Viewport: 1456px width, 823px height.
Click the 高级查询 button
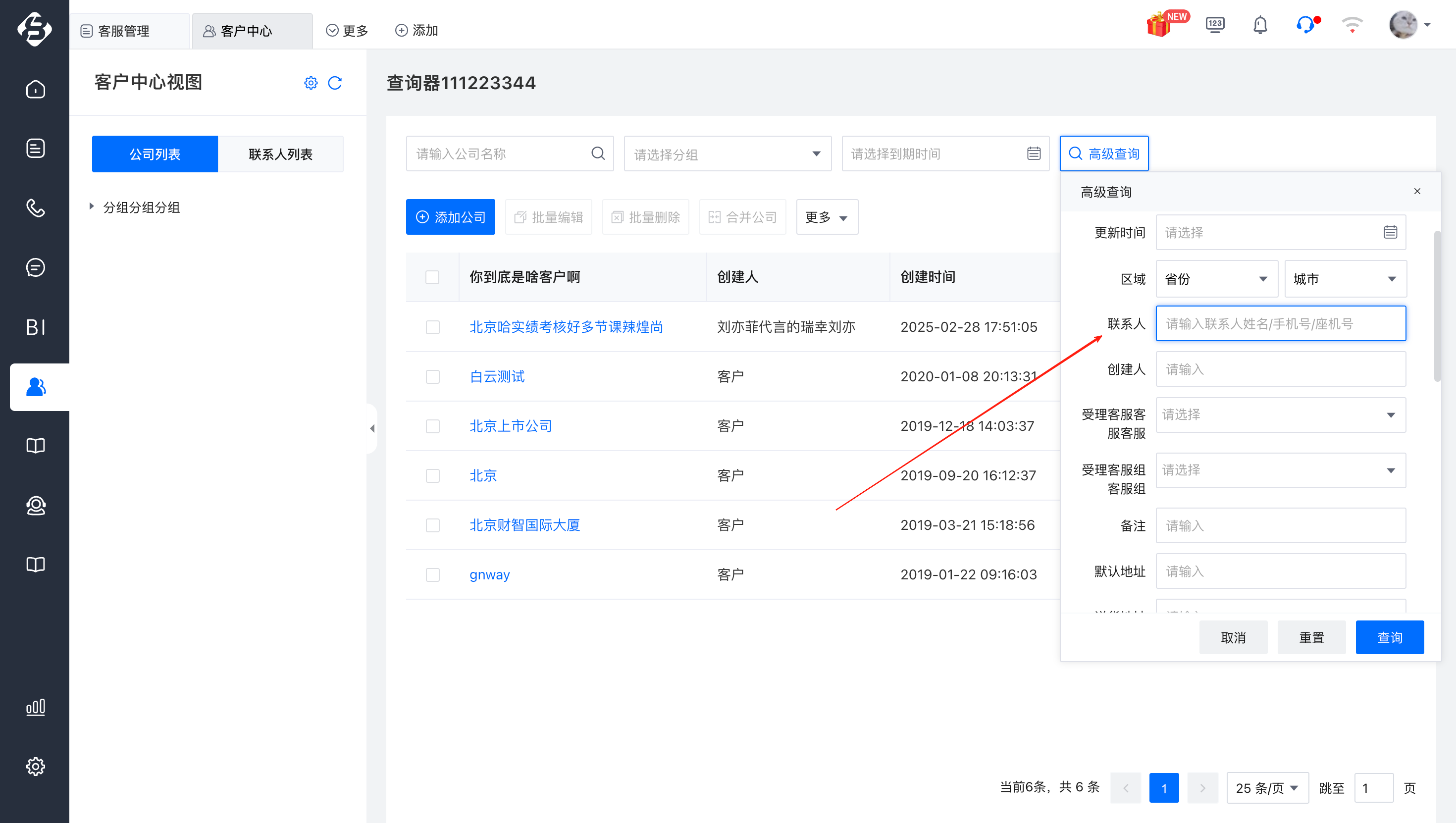[x=1104, y=153]
